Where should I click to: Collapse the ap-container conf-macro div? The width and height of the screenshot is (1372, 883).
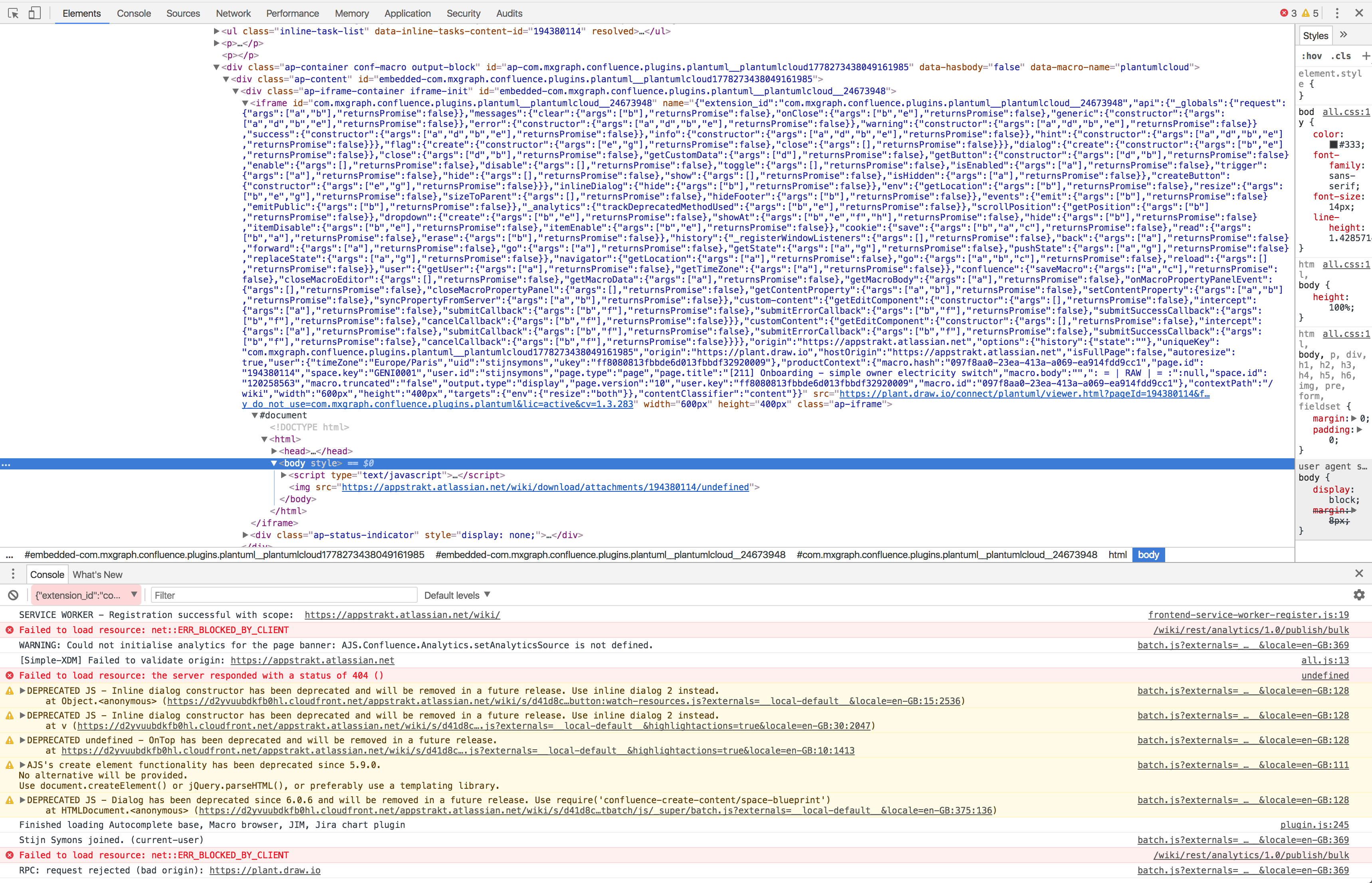216,67
